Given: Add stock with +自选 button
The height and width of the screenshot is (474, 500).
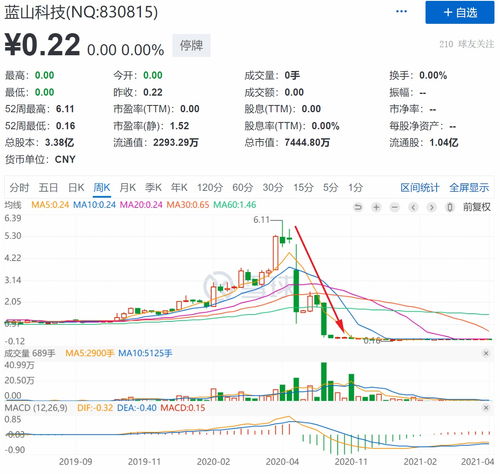Looking at the screenshot, I should pos(460,12).
